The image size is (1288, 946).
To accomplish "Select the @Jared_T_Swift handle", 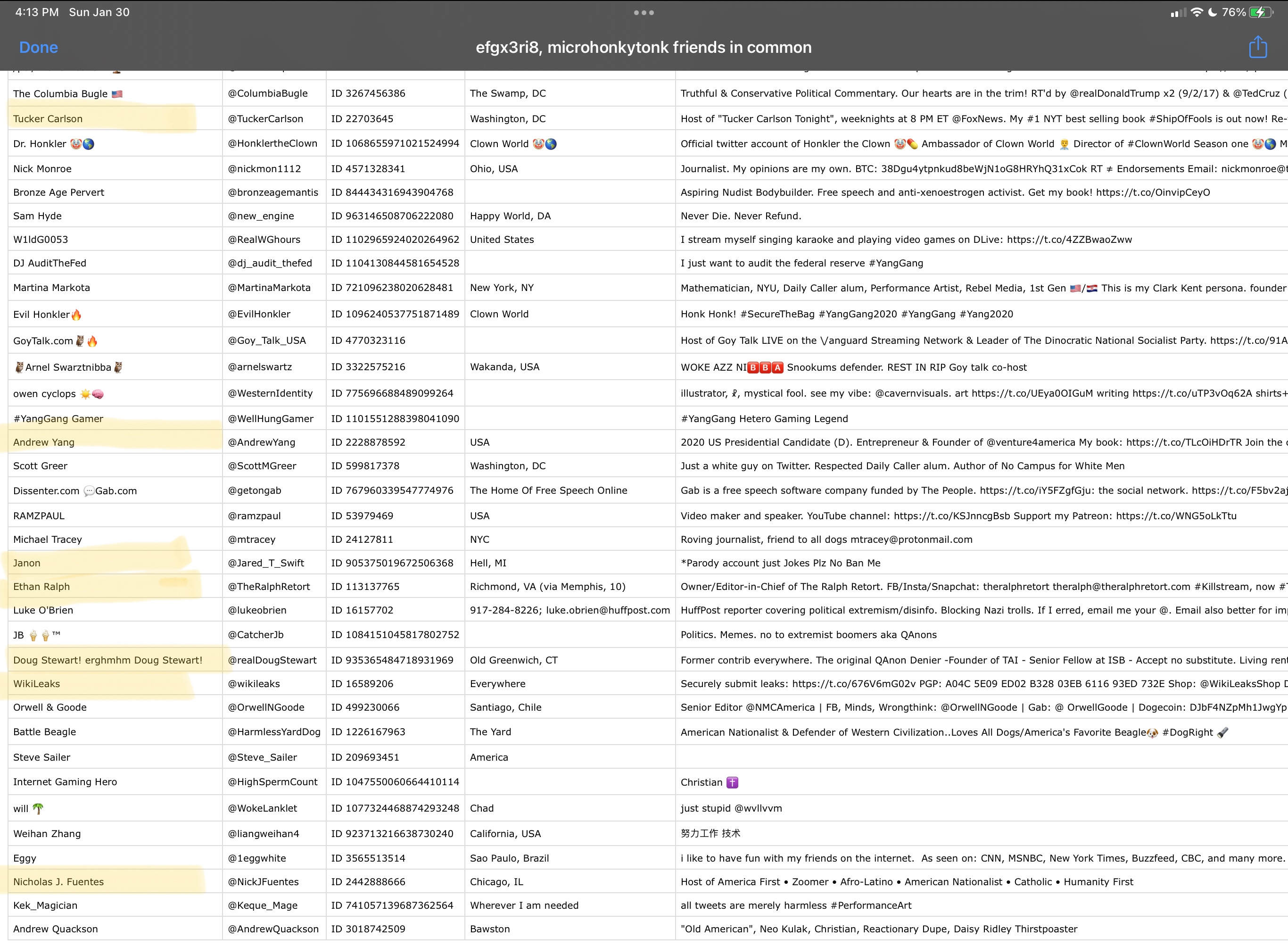I will tap(266, 563).
